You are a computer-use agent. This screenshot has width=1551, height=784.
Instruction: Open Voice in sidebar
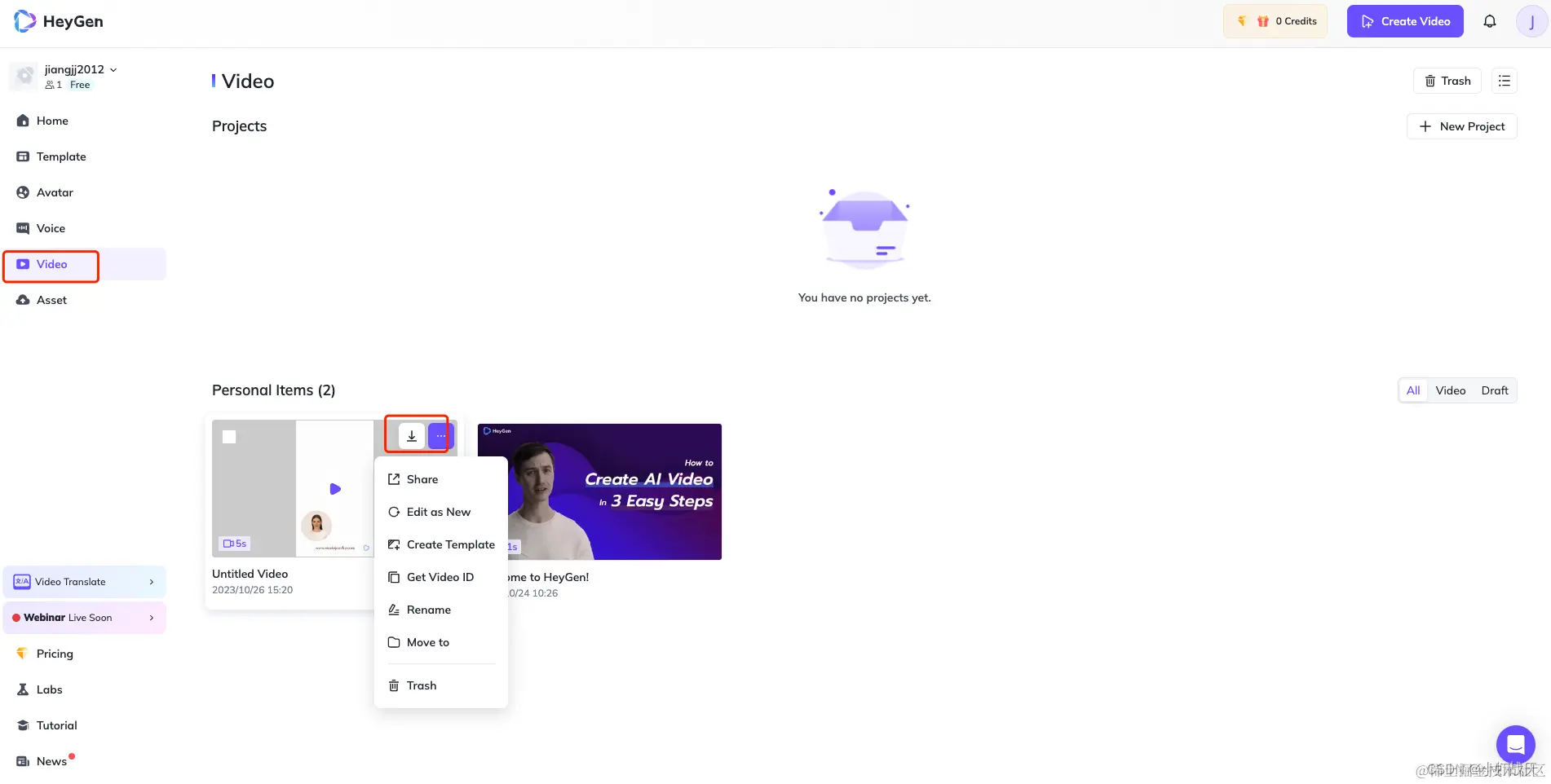click(84, 228)
